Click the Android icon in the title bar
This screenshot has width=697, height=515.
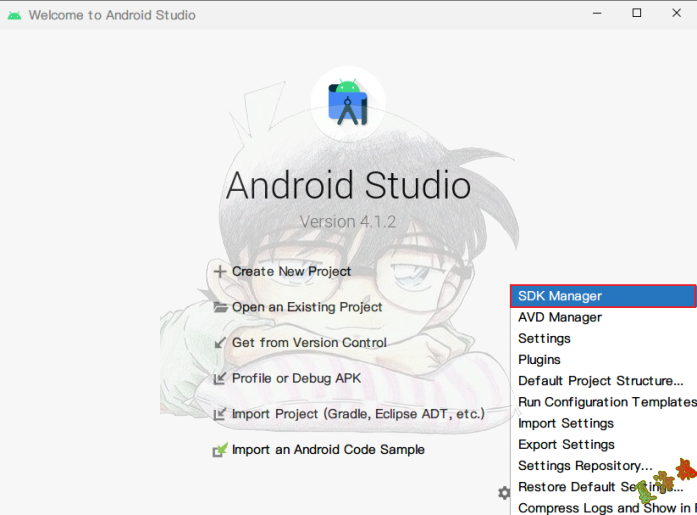click(14, 15)
